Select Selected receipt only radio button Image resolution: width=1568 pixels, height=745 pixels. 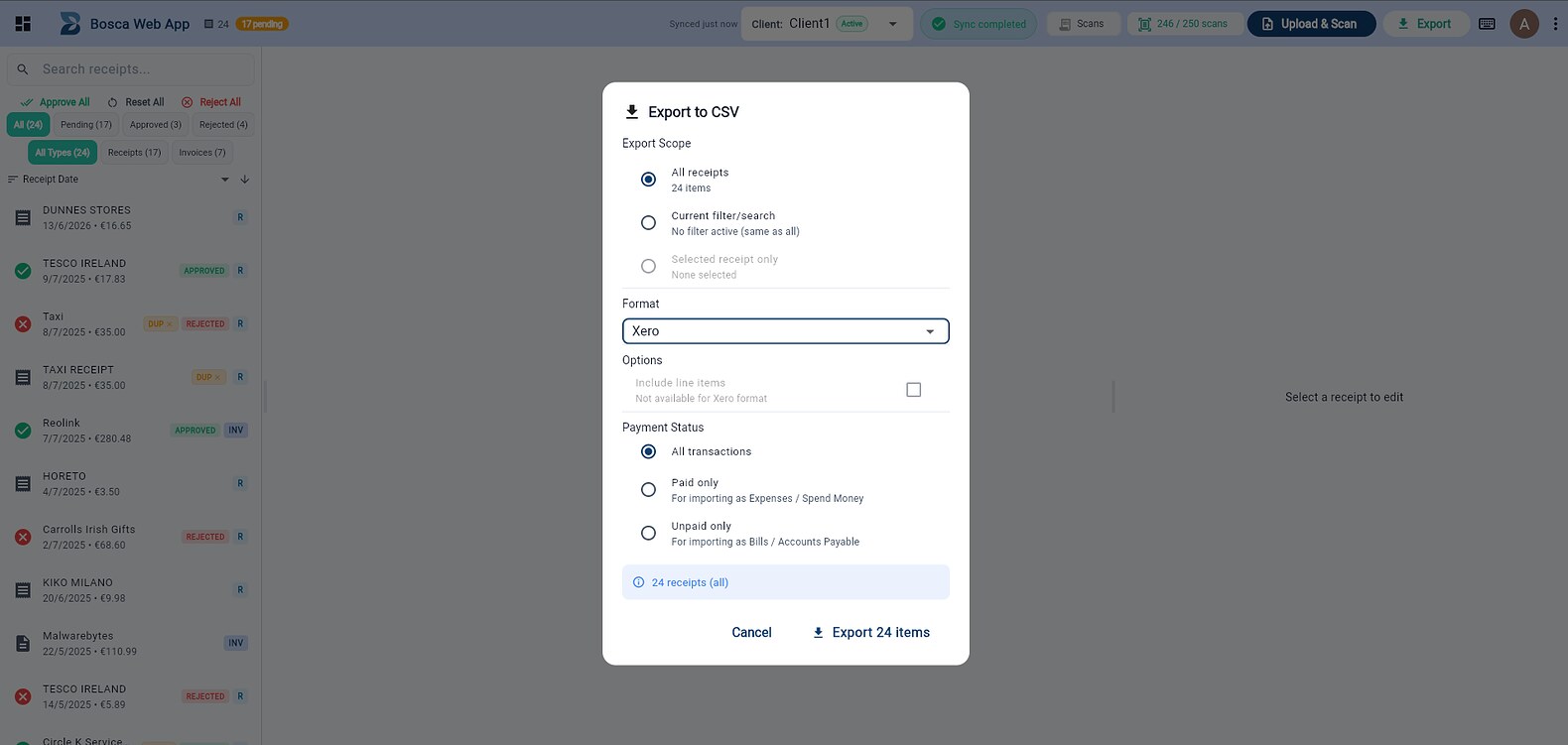pos(648,266)
